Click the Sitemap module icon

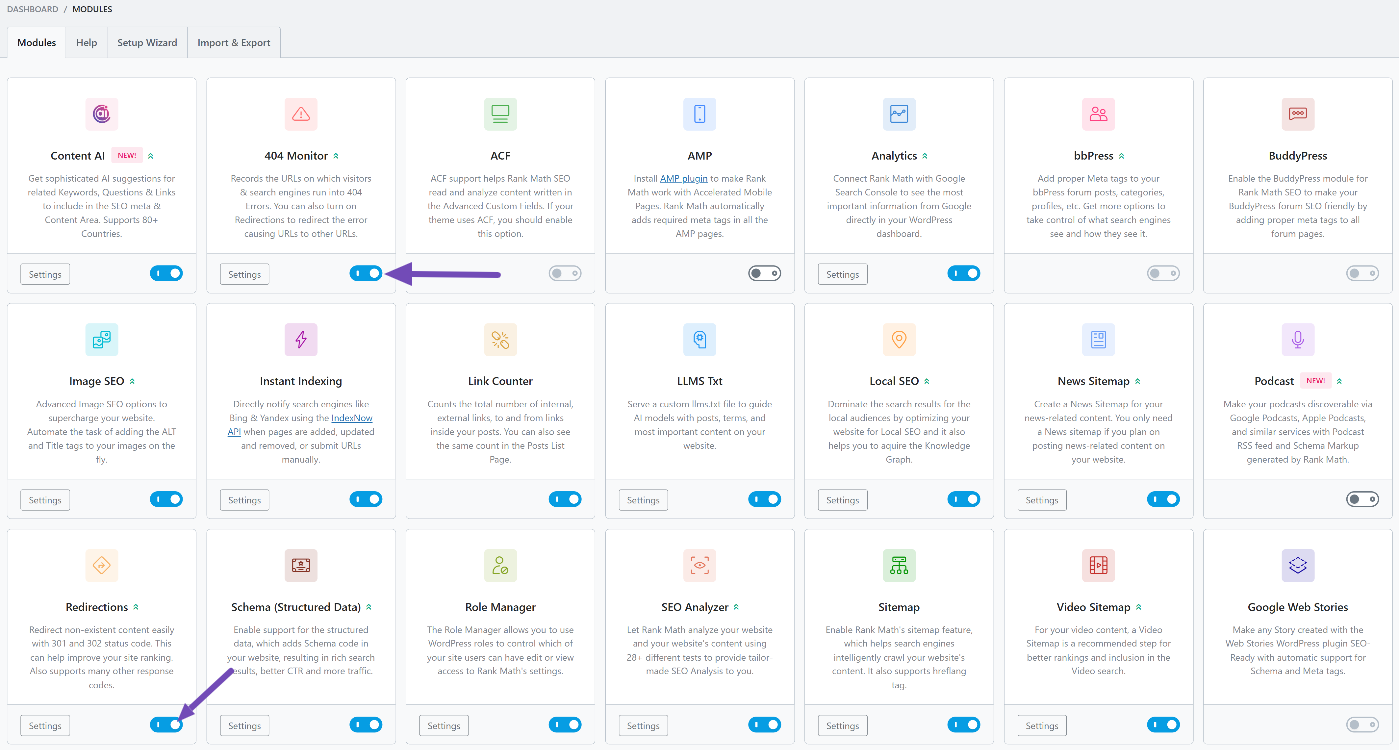tap(899, 566)
